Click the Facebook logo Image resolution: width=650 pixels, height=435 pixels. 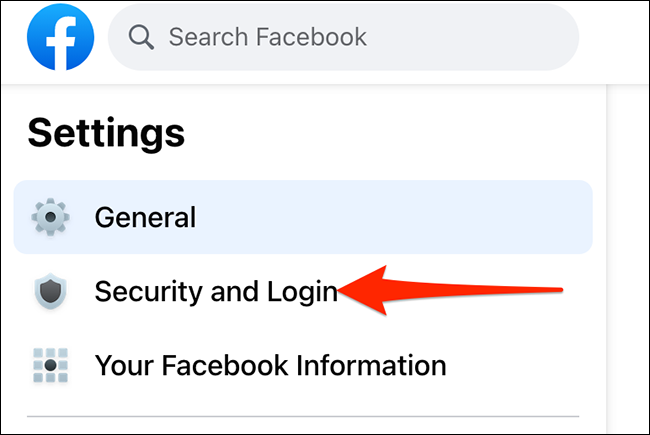(x=61, y=39)
